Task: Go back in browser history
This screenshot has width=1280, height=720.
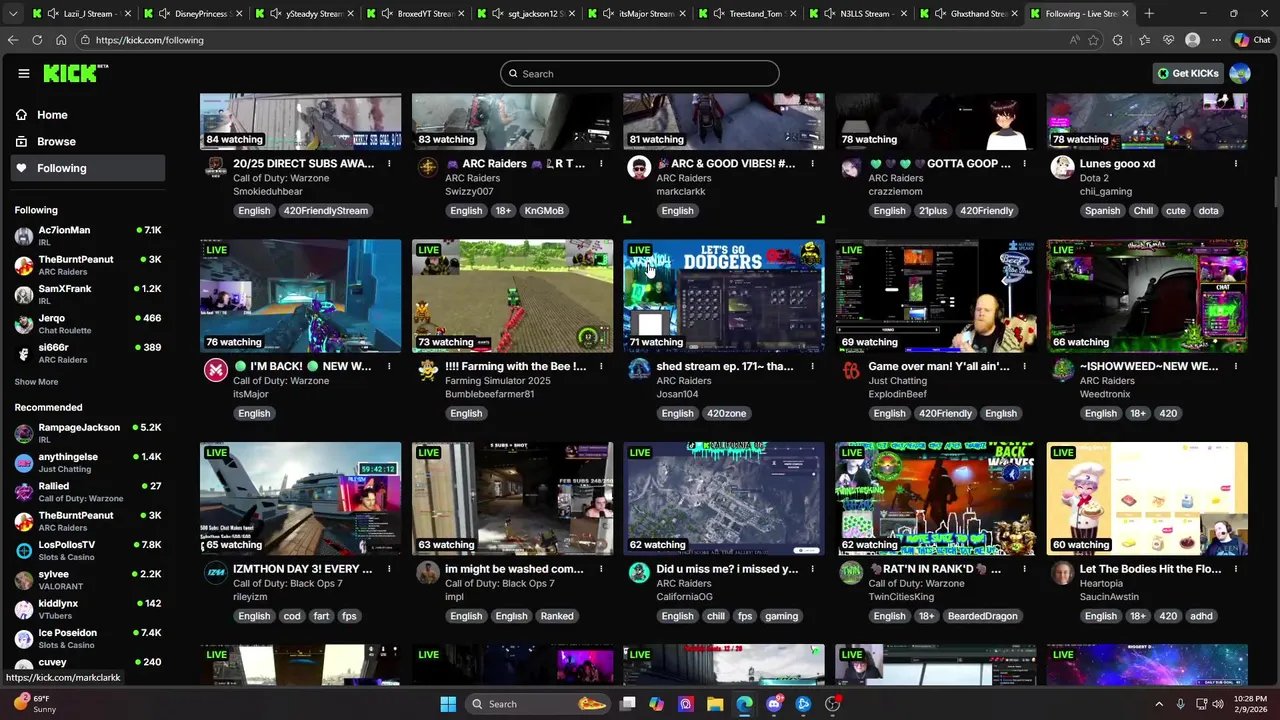Action: click(x=13, y=40)
